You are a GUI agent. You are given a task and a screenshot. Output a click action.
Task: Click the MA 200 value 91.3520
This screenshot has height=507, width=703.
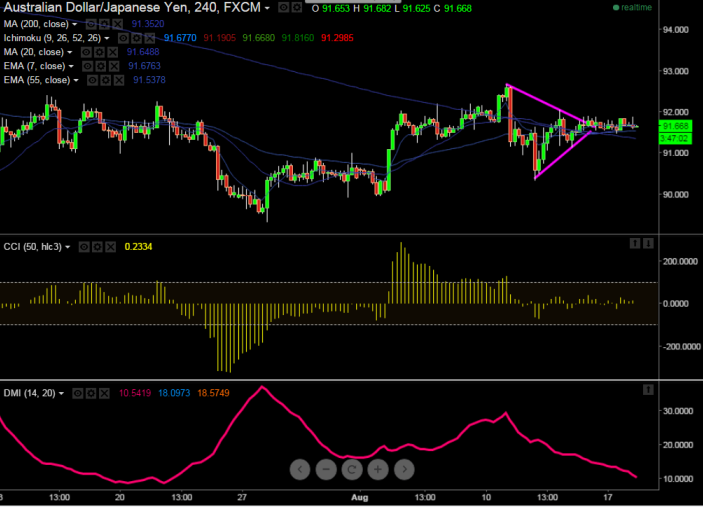click(x=148, y=24)
